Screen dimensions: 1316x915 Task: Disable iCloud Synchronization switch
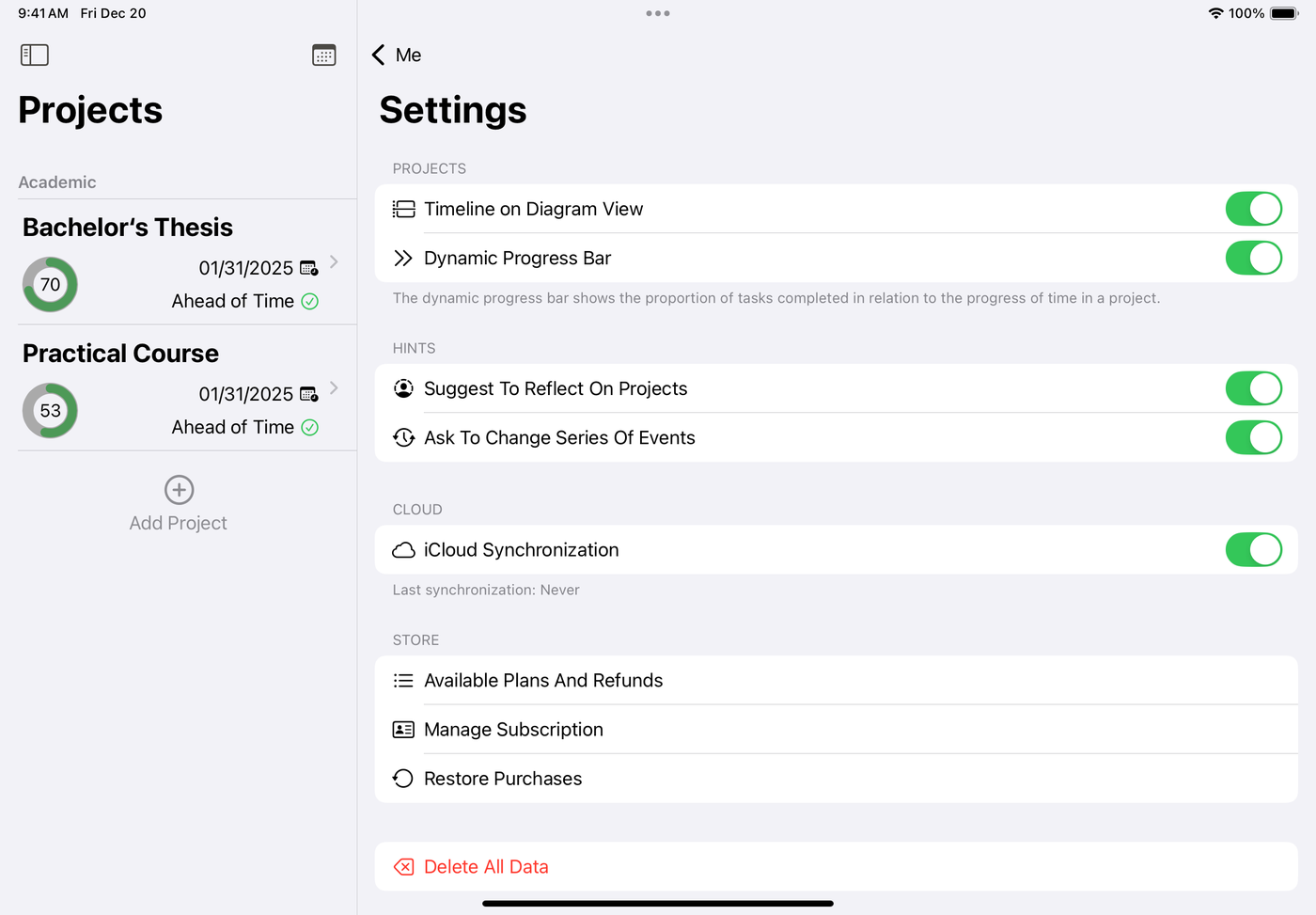click(x=1253, y=550)
